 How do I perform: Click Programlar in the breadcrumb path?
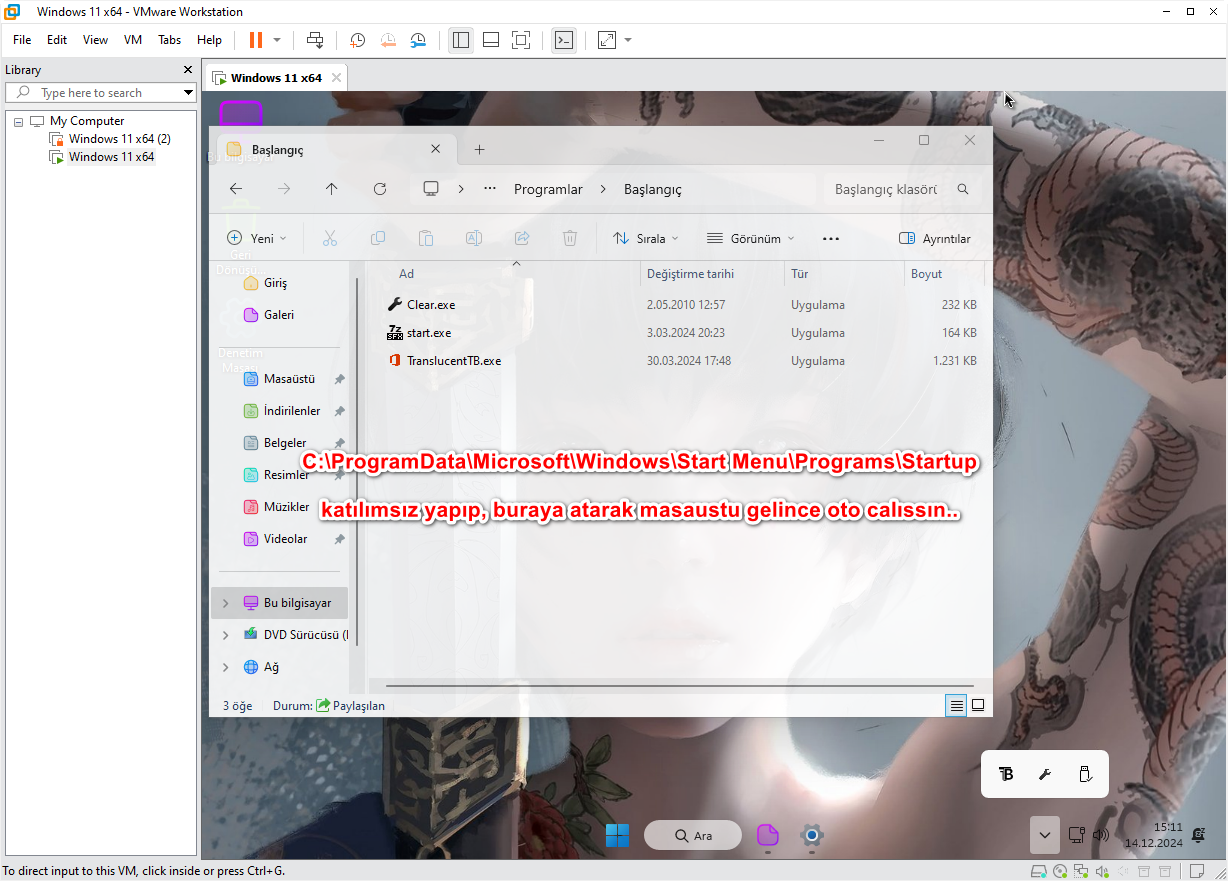click(x=548, y=189)
